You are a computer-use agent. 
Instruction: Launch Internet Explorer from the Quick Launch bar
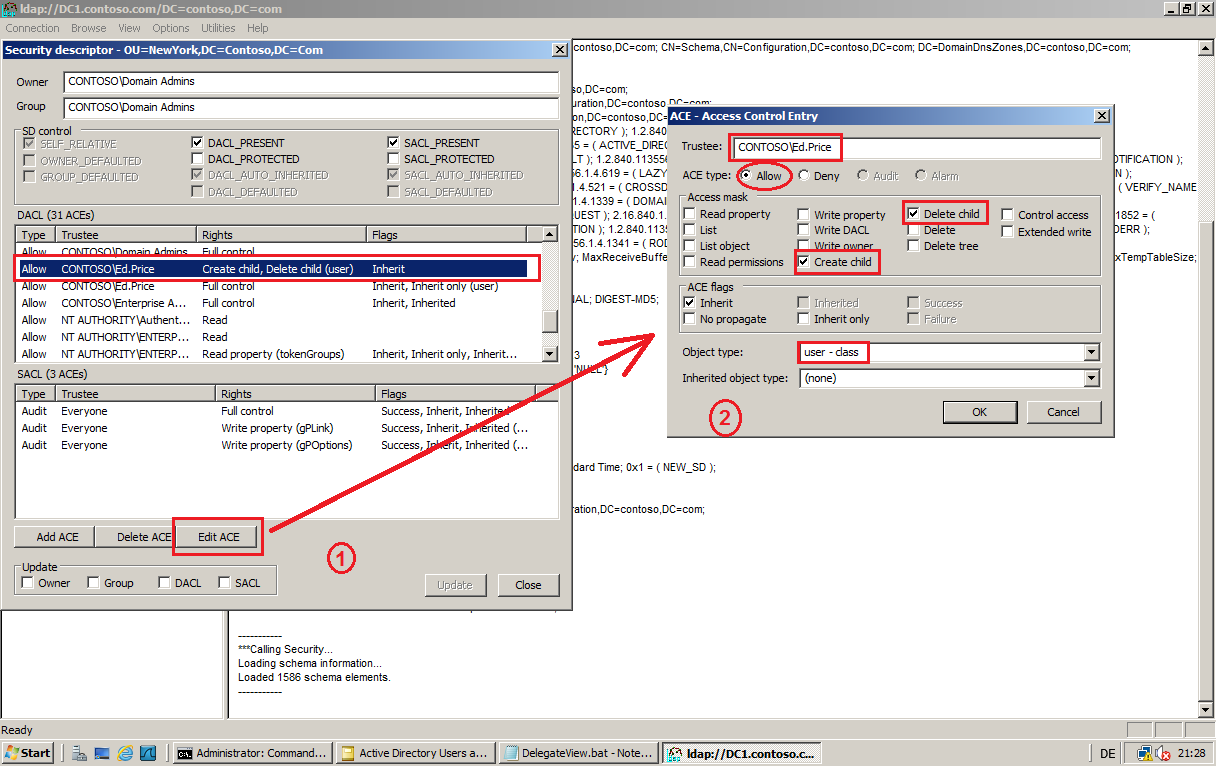point(125,753)
